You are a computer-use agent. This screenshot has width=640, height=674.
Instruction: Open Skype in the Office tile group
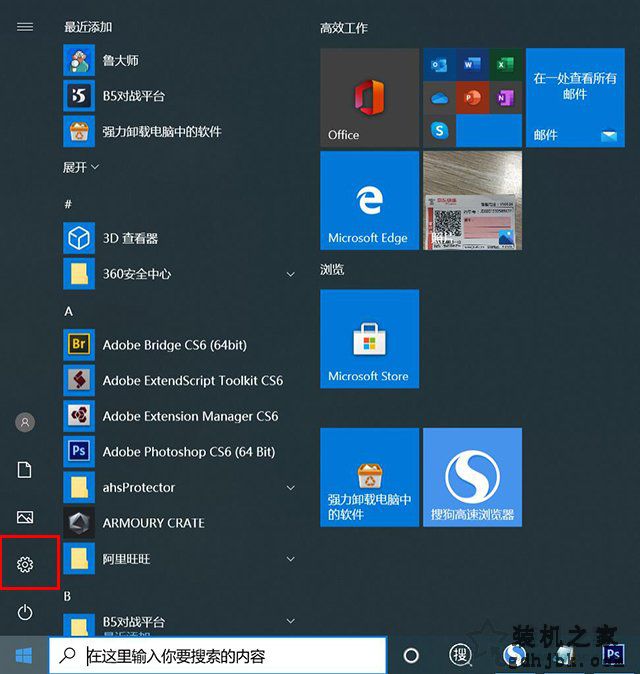click(x=439, y=130)
